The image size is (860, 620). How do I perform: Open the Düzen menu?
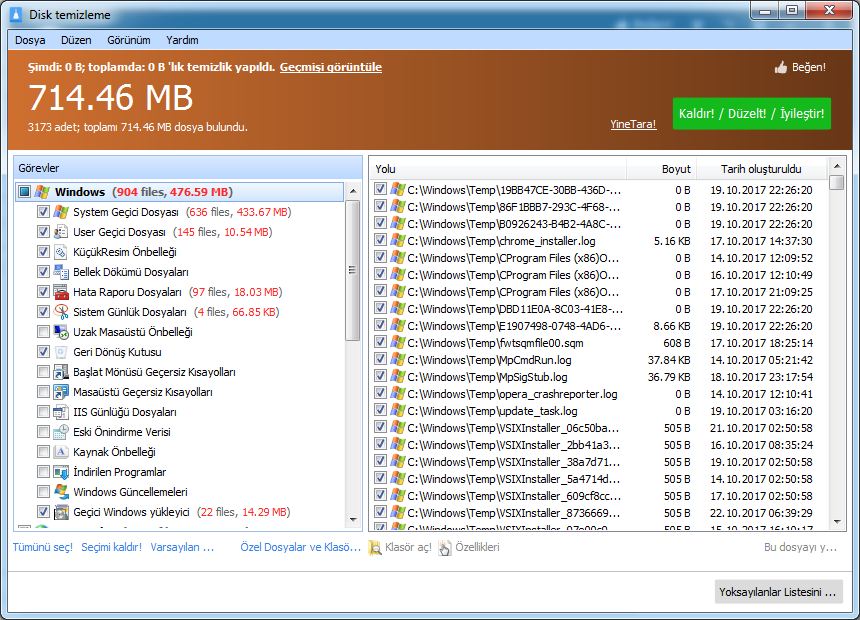tap(76, 40)
